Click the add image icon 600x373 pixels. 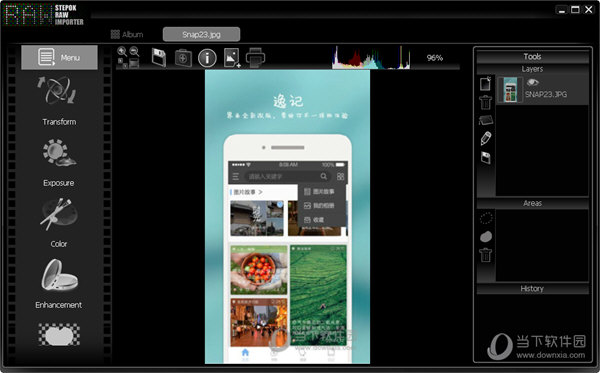[232, 58]
